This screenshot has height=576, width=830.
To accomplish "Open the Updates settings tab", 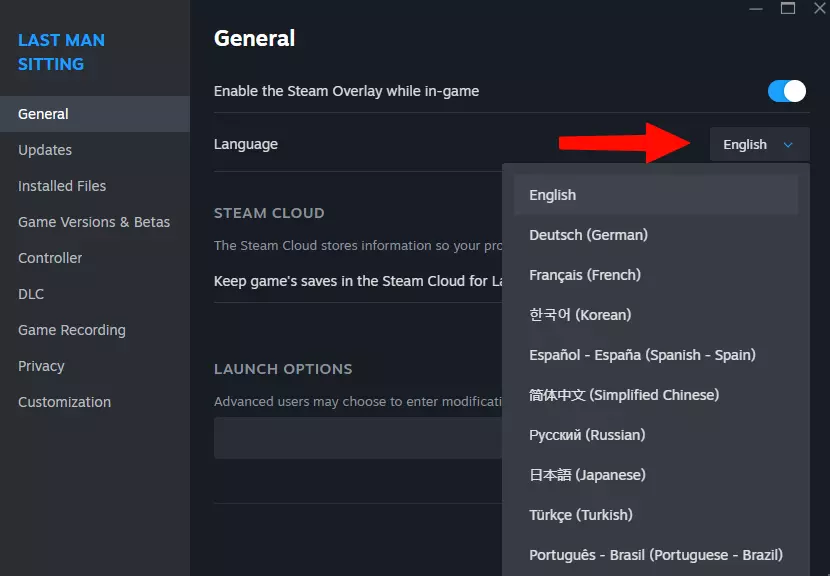I will tap(45, 150).
